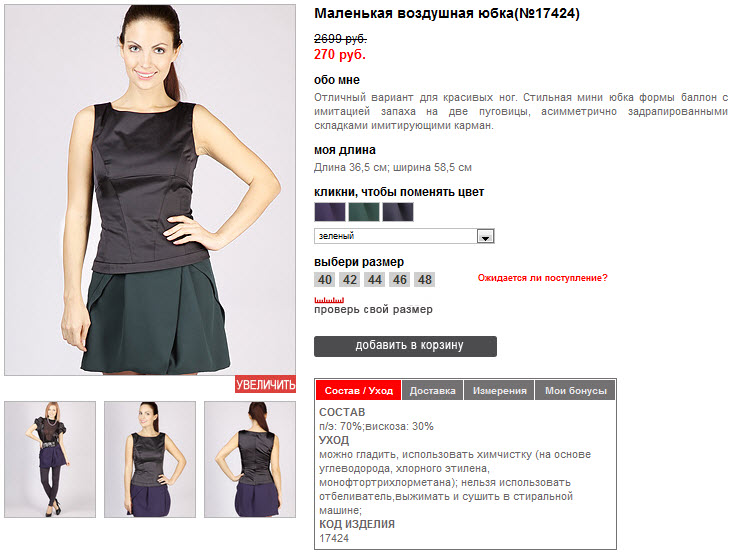Open the color dropdown arrow

pos(485,236)
